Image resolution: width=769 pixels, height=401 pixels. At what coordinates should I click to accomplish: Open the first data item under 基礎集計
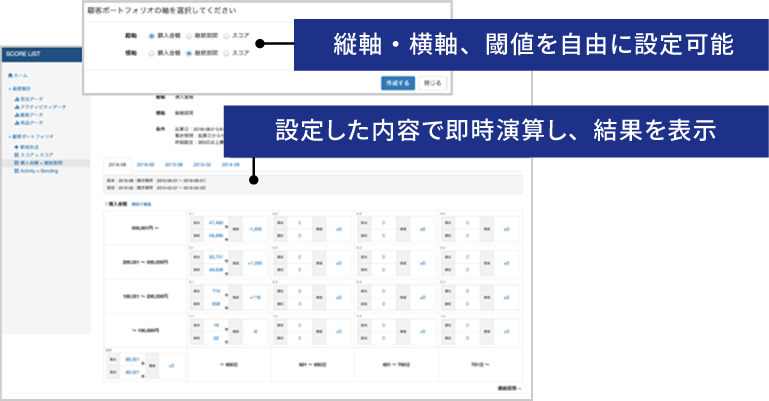(x=32, y=99)
